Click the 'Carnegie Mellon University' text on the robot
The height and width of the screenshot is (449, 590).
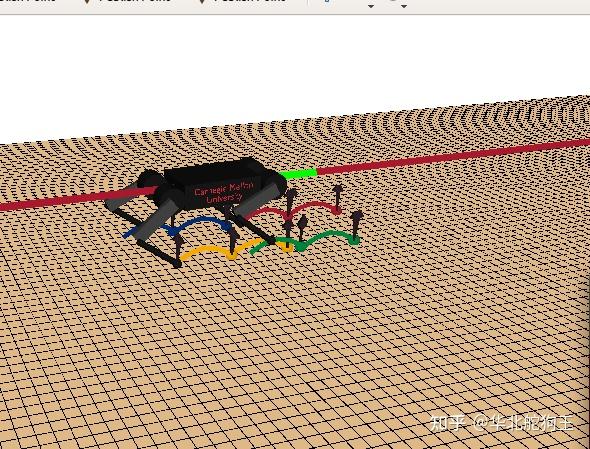coord(224,193)
